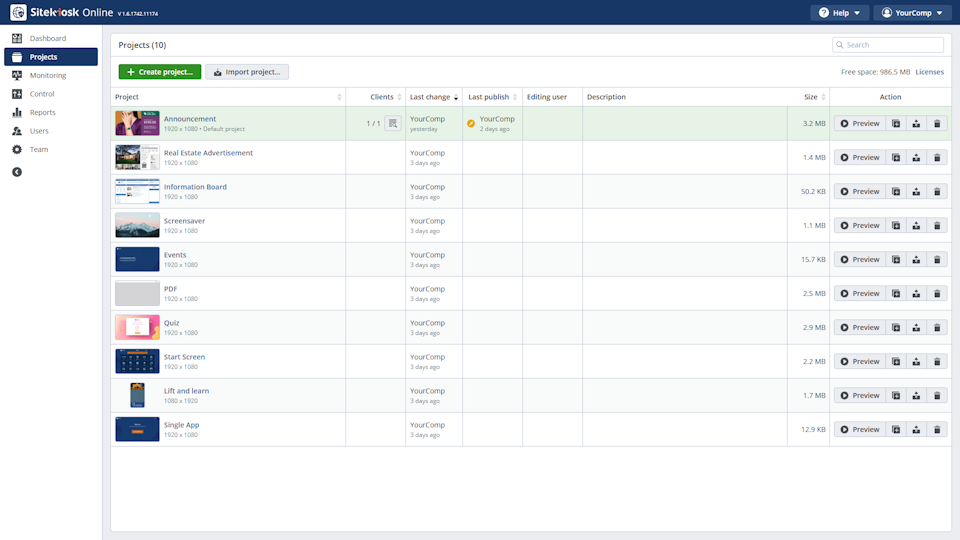The width and height of the screenshot is (960, 540).
Task: Delete the Quiz project via trash icon
Action: pyautogui.click(x=937, y=328)
